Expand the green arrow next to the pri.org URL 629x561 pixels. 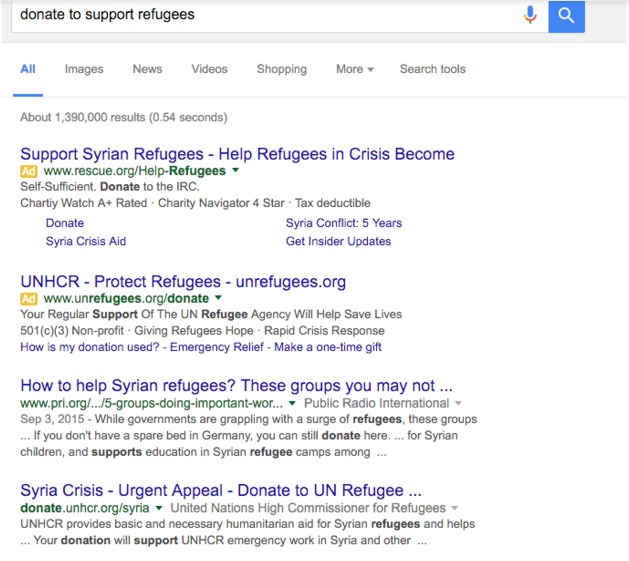tap(292, 403)
